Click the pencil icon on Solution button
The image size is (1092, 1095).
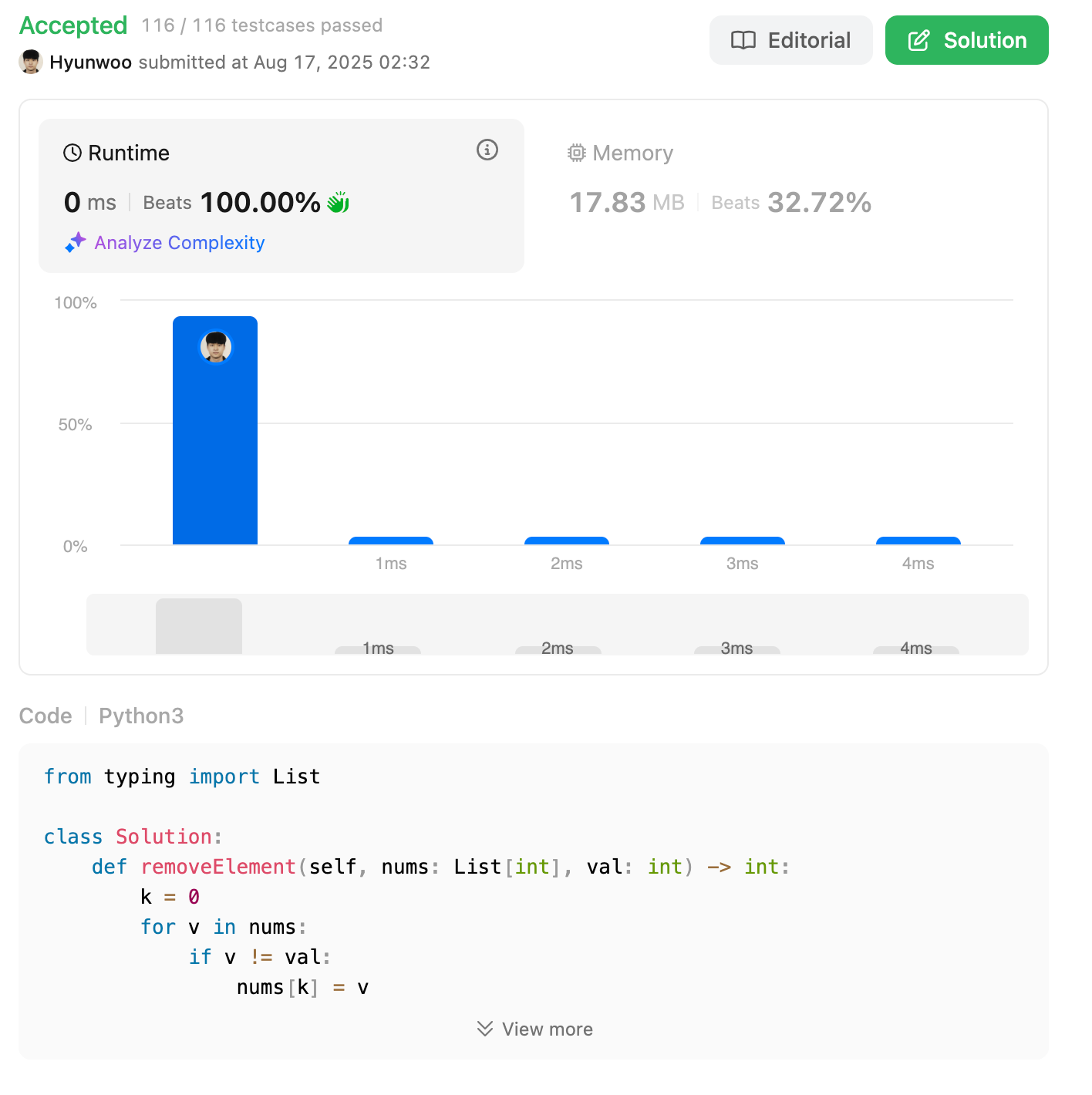[919, 40]
